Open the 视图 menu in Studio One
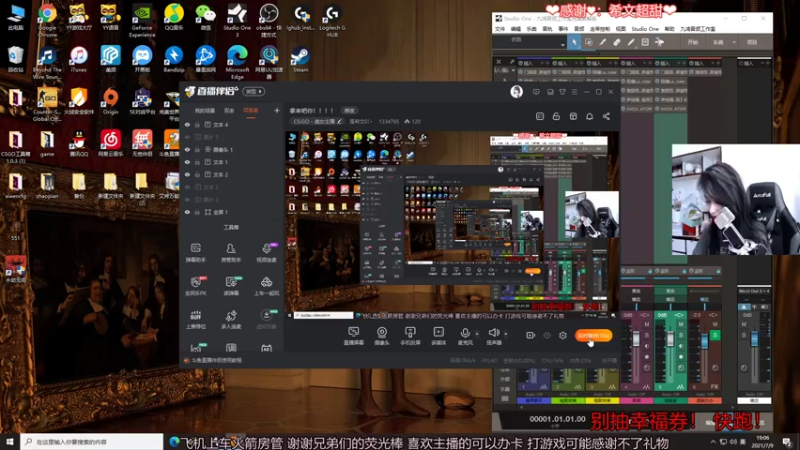The image size is (800, 450). click(x=620, y=29)
